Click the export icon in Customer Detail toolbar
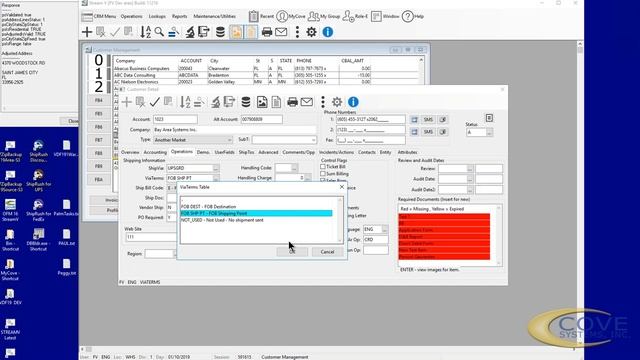 pyautogui.click(x=230, y=102)
